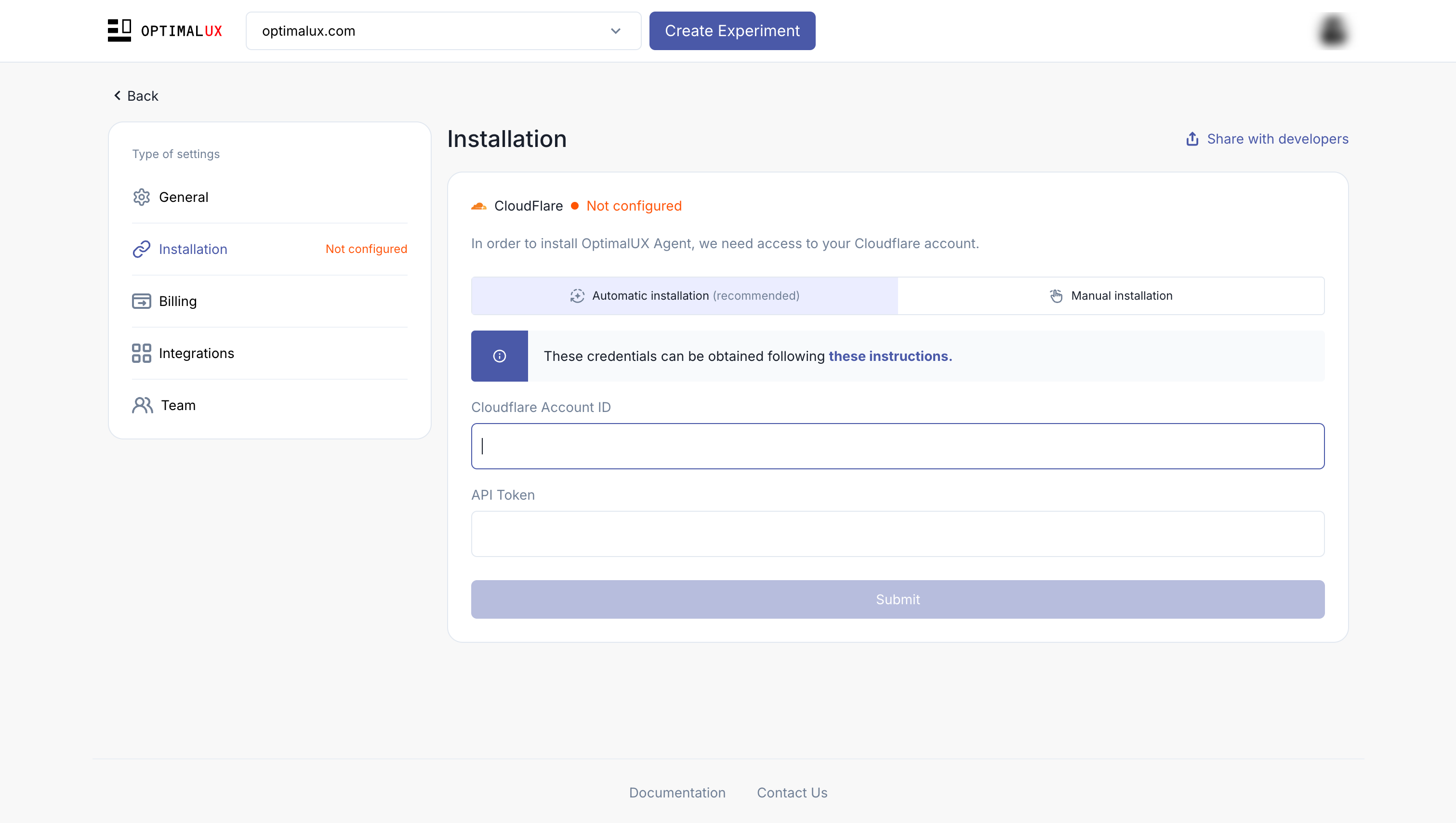
Task: Open the Documentation footer link
Action: coord(677,793)
